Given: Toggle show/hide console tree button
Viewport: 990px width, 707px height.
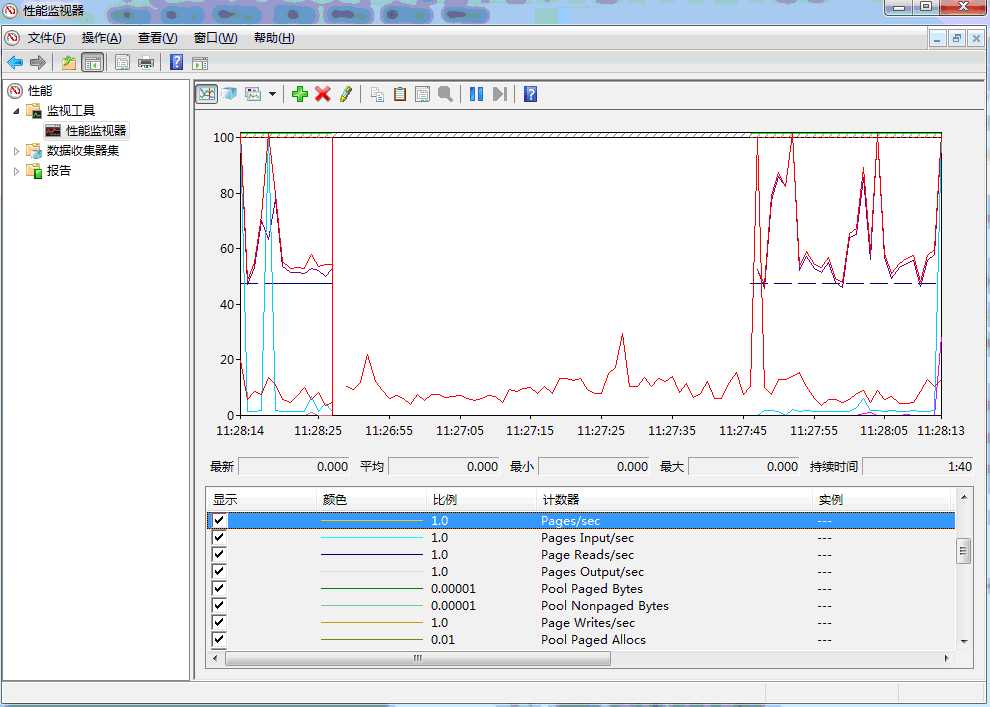Looking at the screenshot, I should 92,62.
